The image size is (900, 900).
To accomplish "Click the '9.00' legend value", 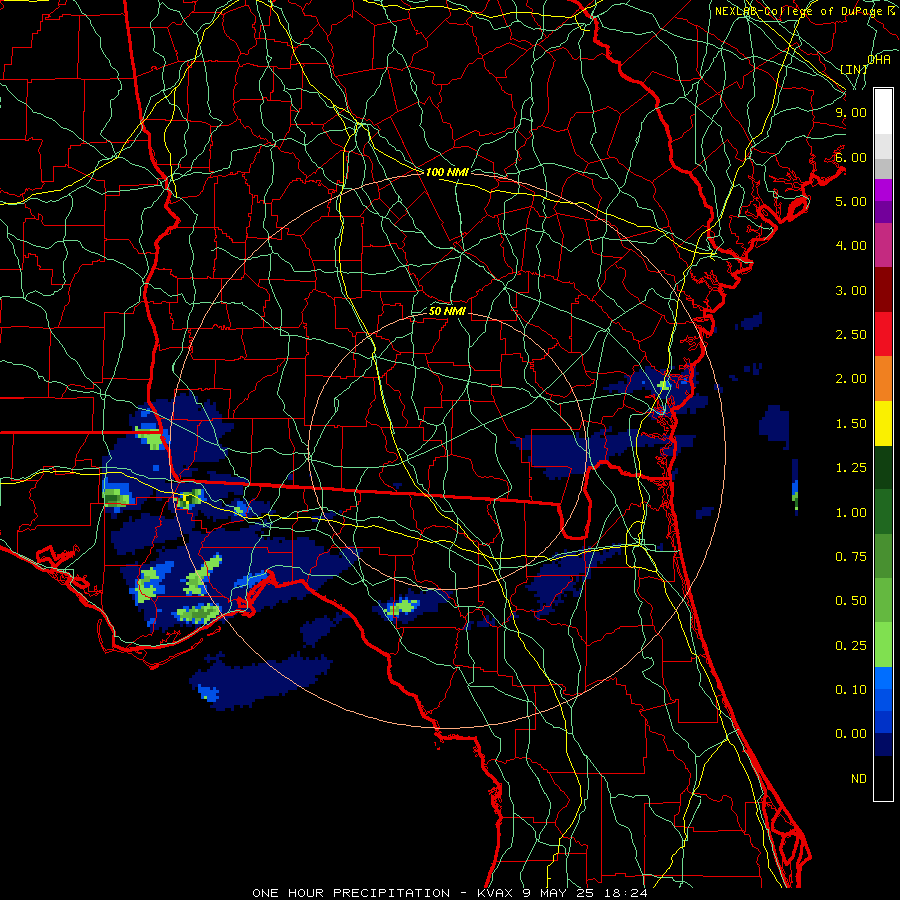I will (851, 112).
